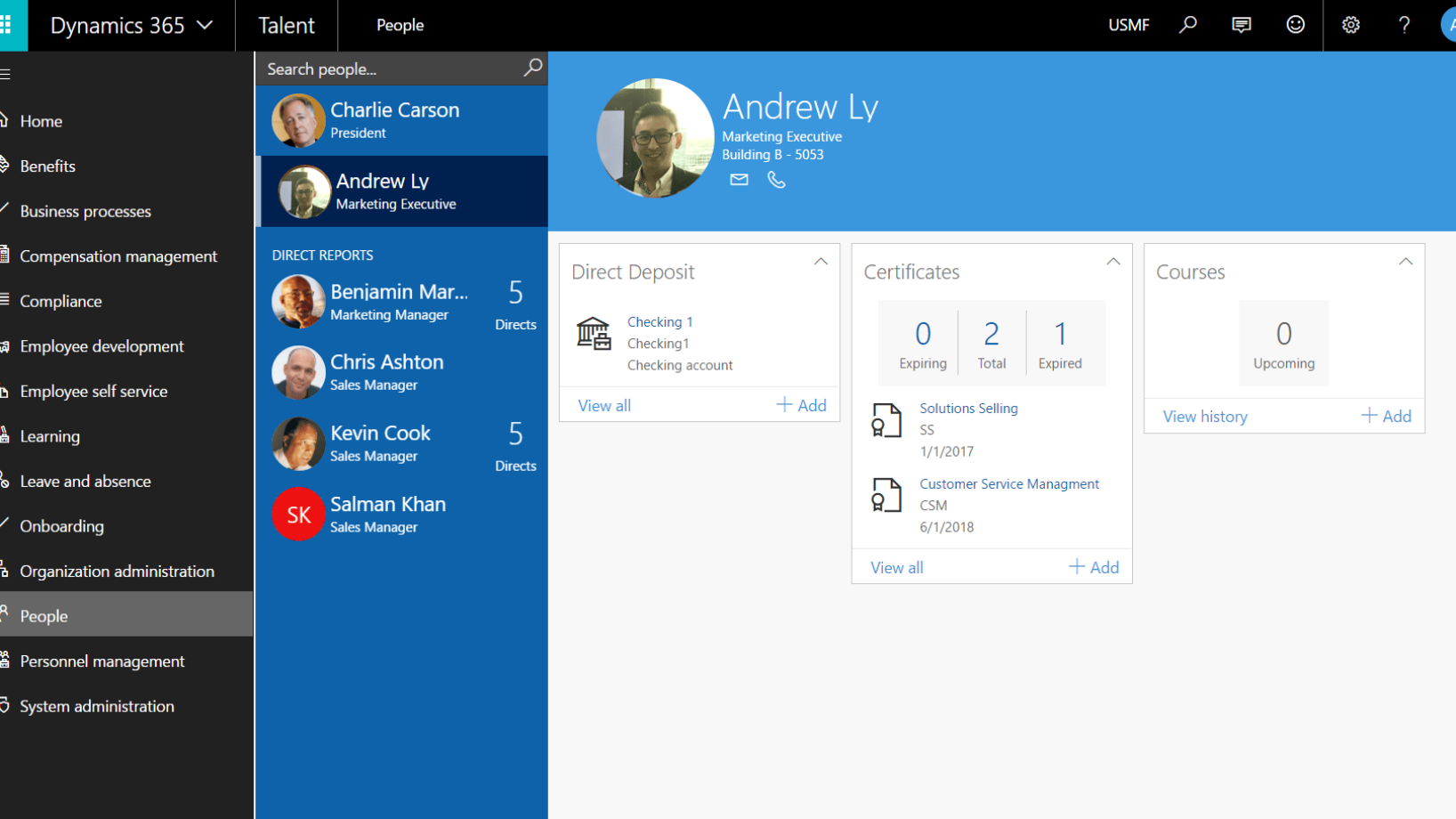Click the phone icon for Andrew Ly

[776, 180]
